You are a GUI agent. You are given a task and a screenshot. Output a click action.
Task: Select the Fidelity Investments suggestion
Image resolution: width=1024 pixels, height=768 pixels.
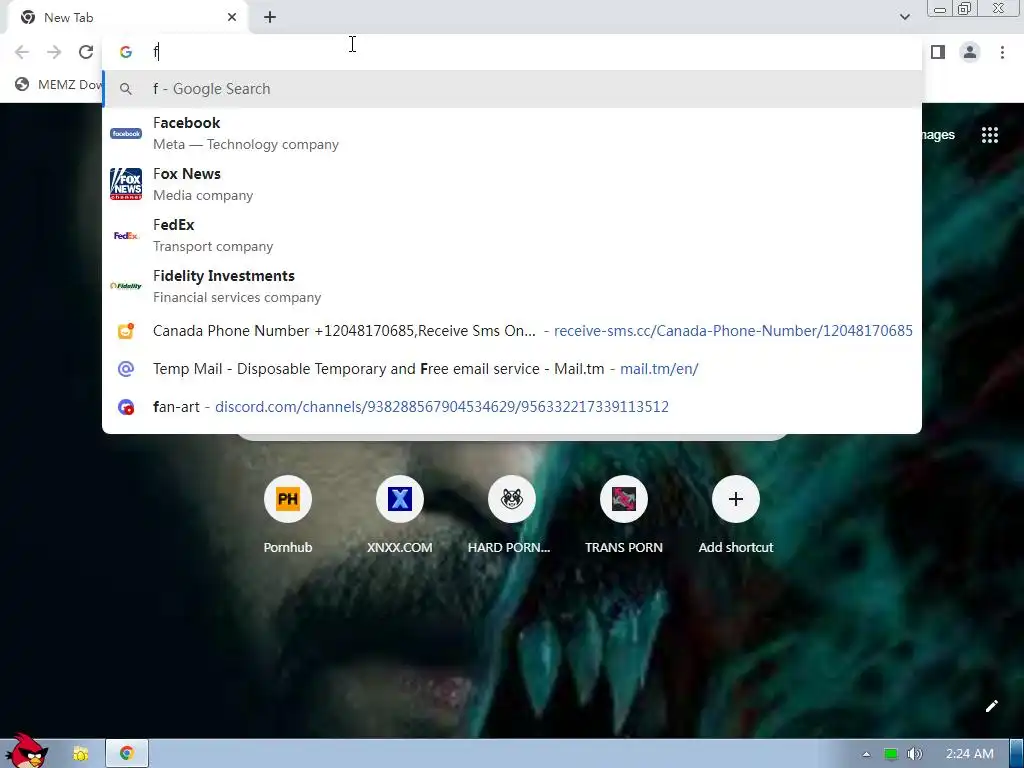click(512, 286)
